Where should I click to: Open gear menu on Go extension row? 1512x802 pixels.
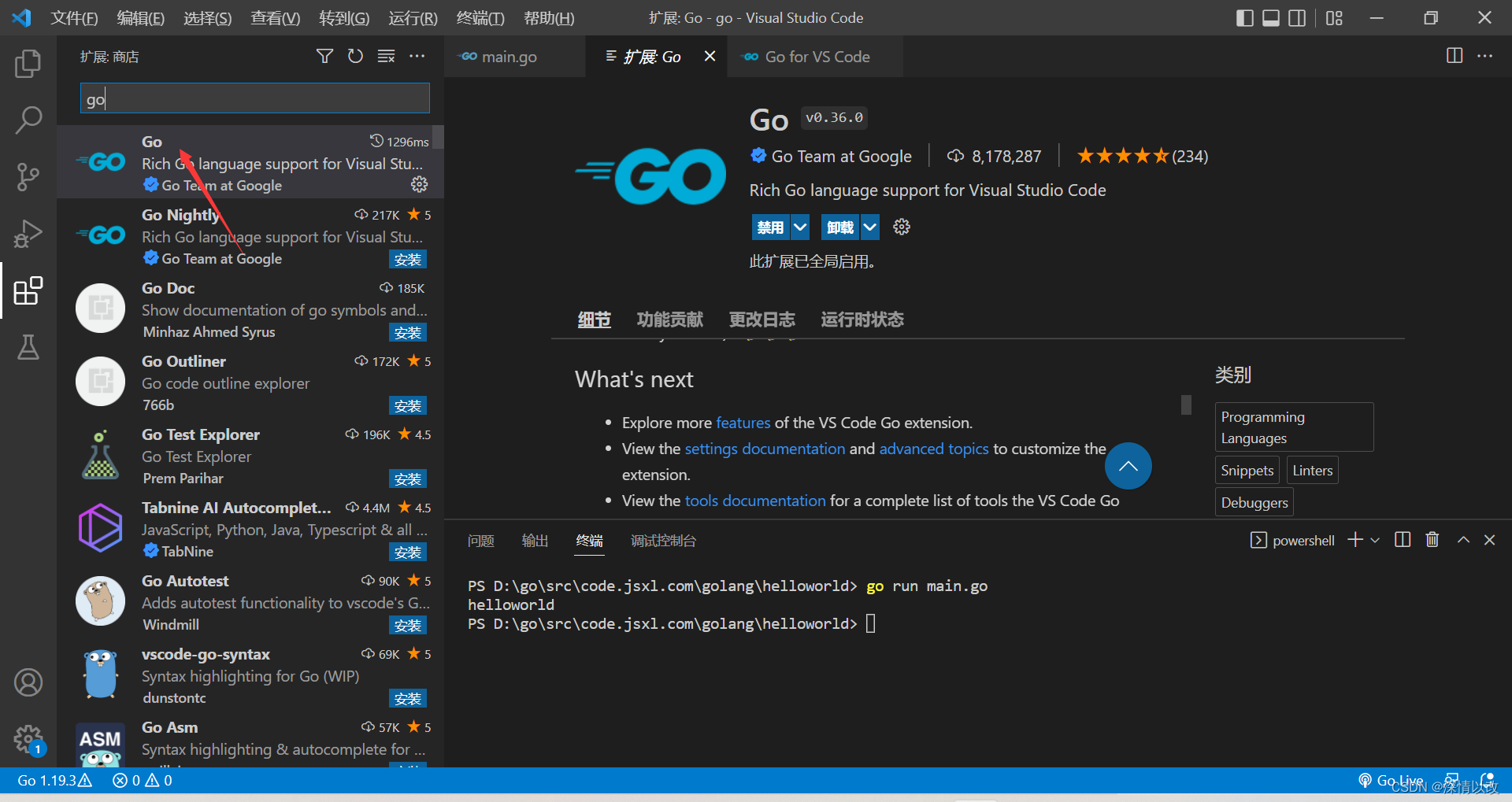point(419,184)
